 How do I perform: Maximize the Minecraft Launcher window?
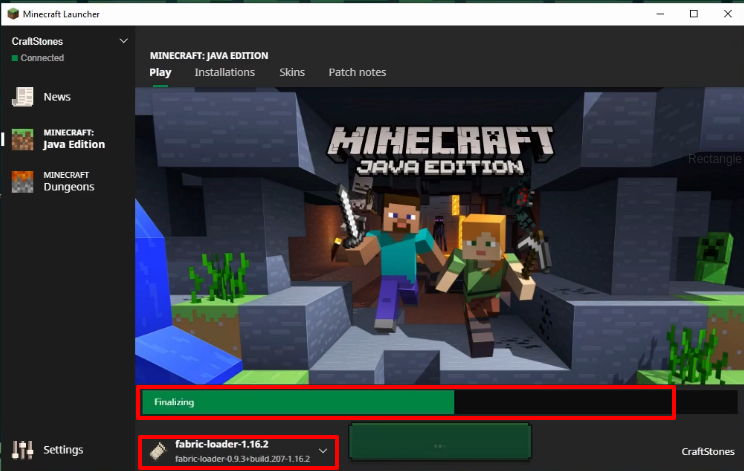tap(694, 14)
